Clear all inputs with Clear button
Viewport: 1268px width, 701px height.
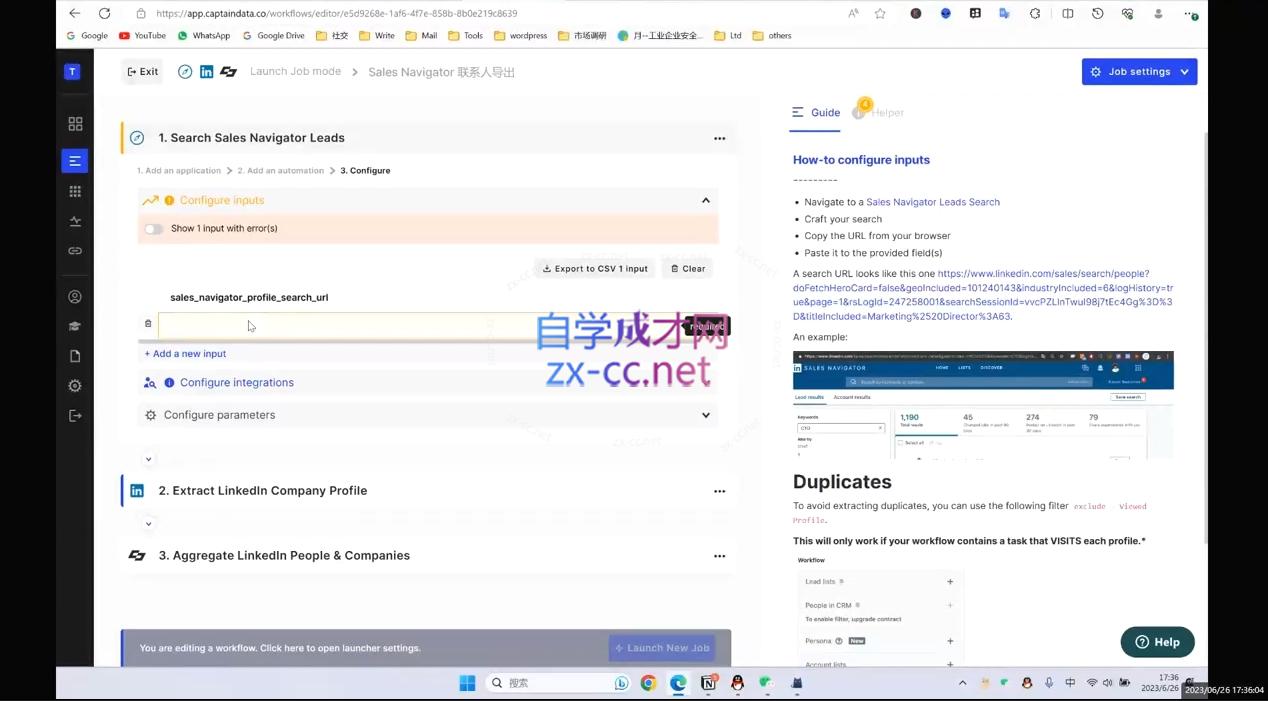pos(688,269)
